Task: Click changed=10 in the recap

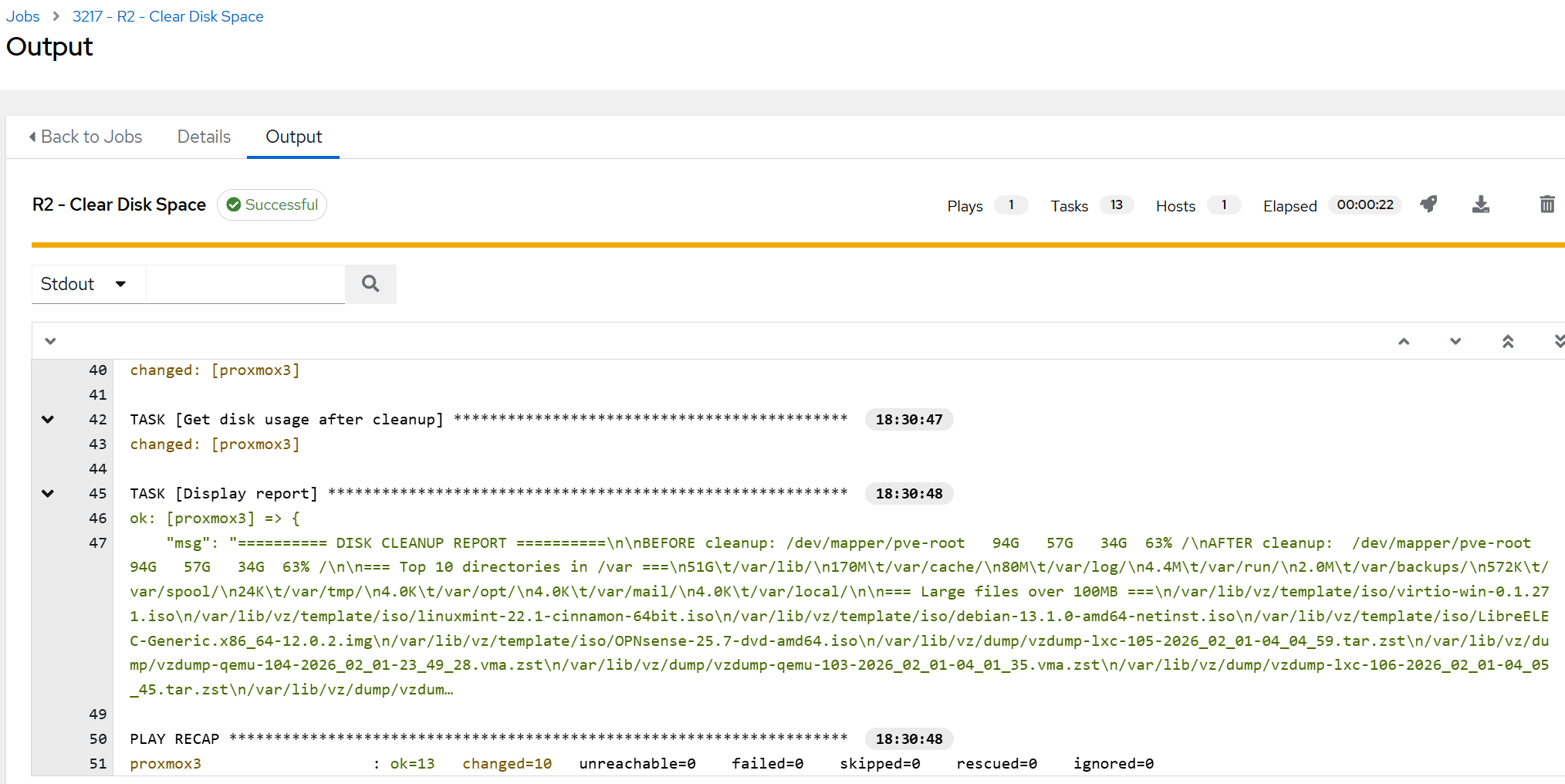Action: [x=507, y=764]
